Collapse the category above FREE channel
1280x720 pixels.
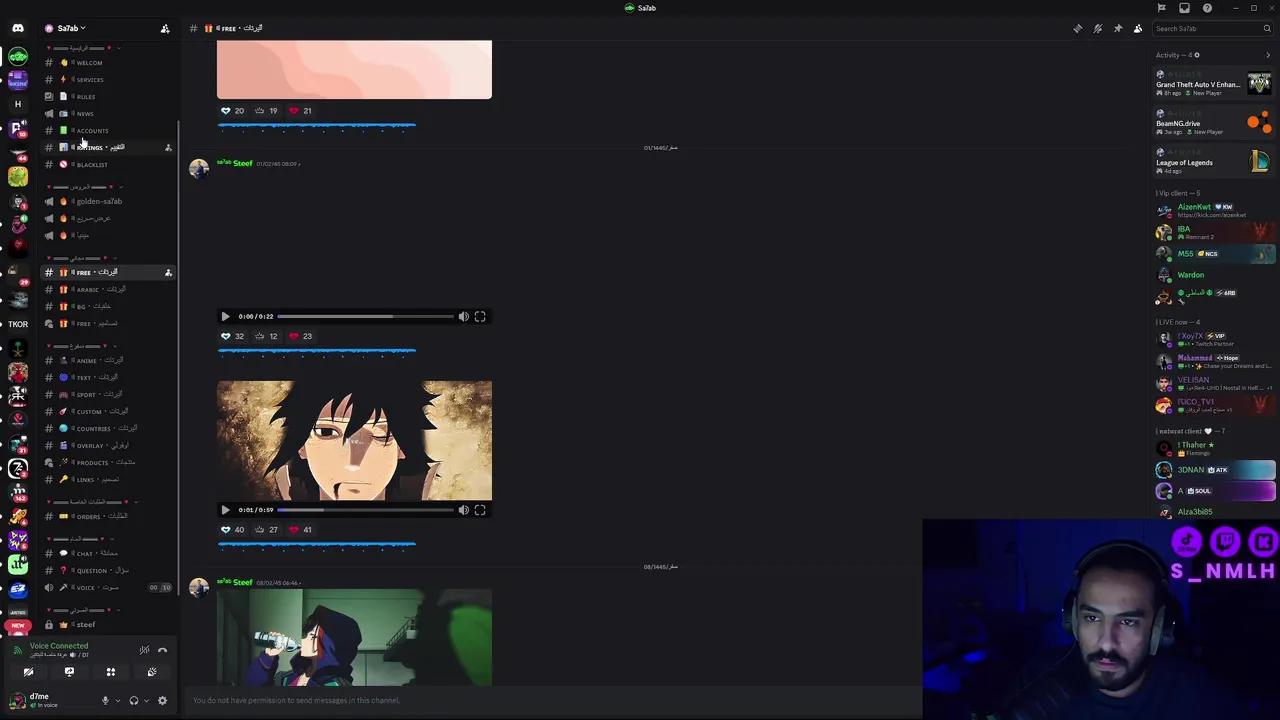tap(82, 257)
